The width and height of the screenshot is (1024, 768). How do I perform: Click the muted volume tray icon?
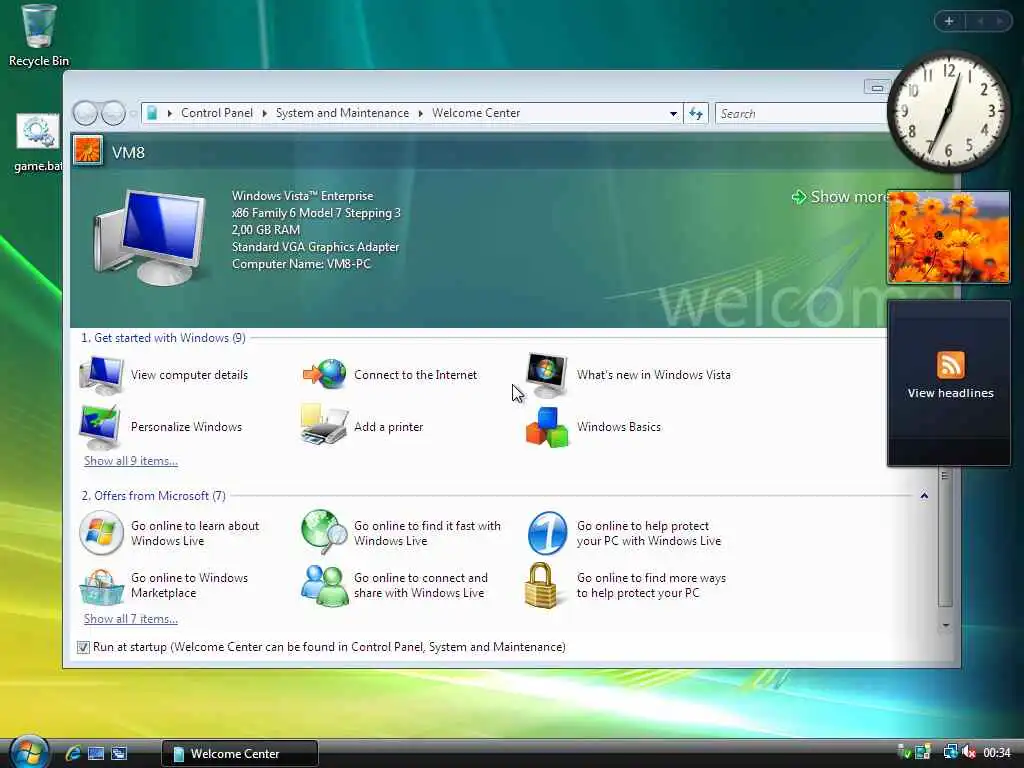point(969,753)
